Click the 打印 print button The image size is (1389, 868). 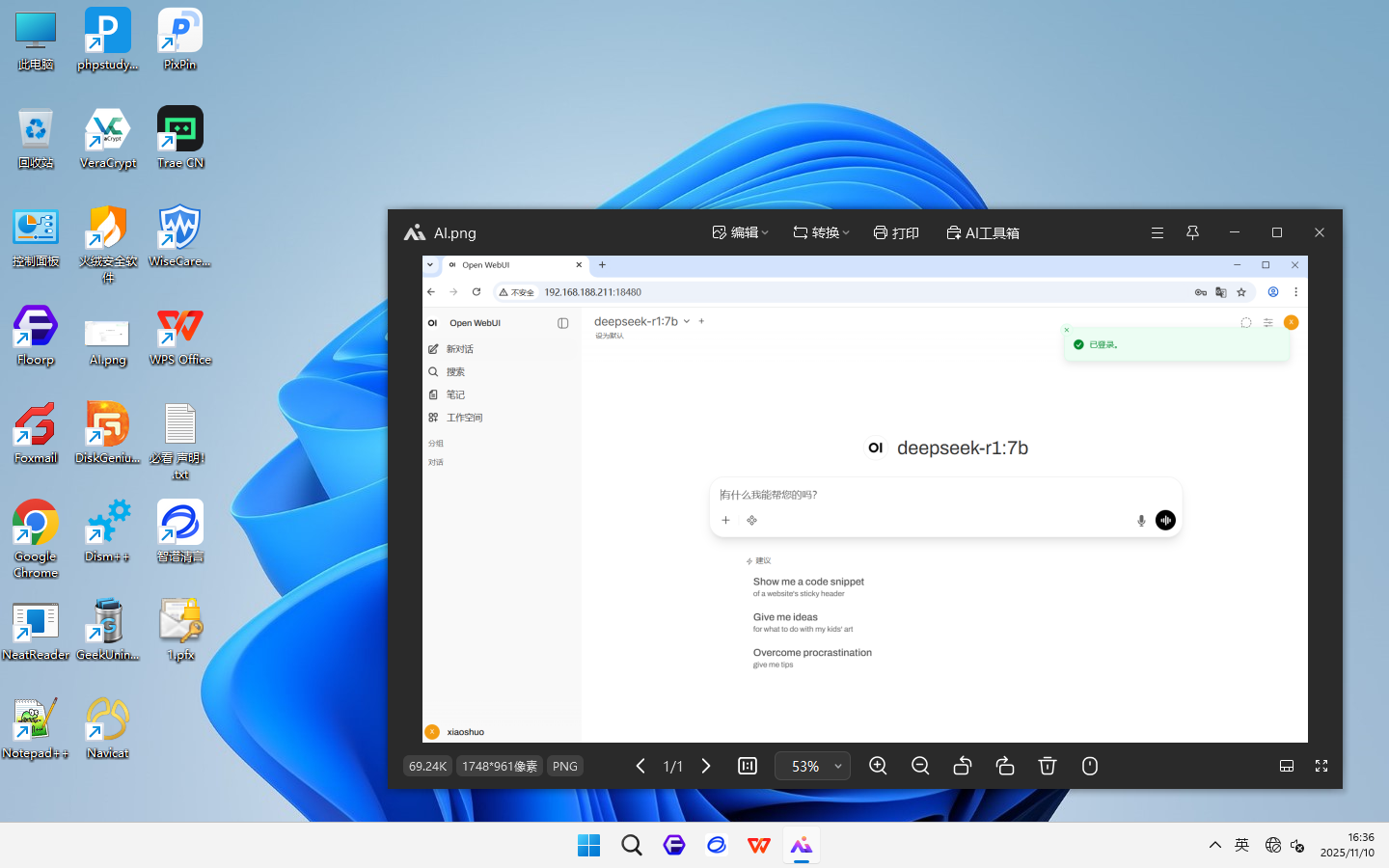pos(896,232)
